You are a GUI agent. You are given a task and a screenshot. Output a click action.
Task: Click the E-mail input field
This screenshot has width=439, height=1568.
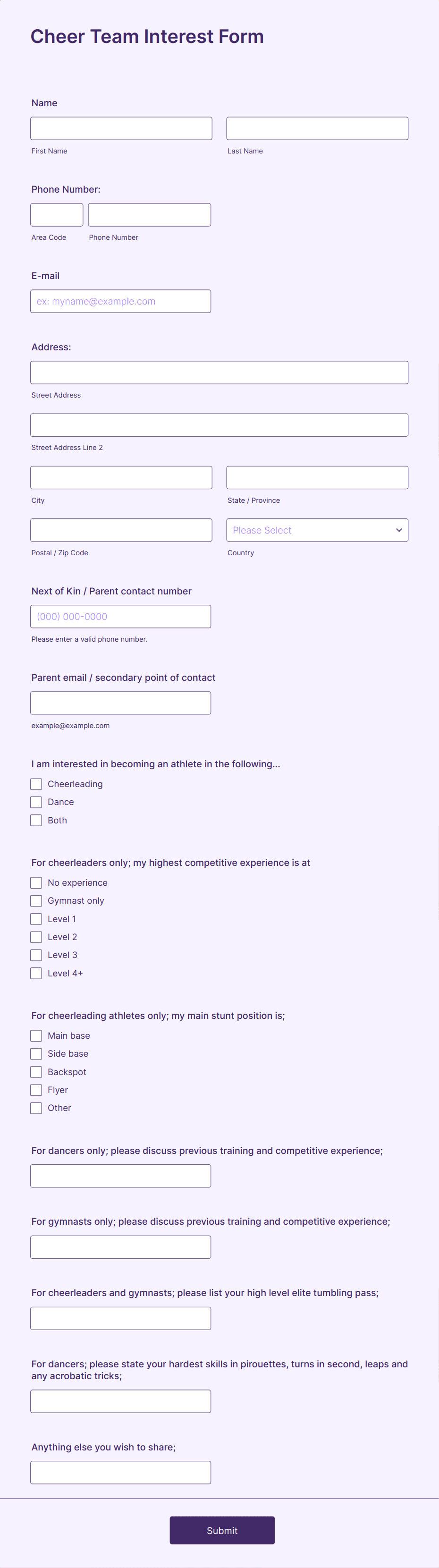point(120,301)
